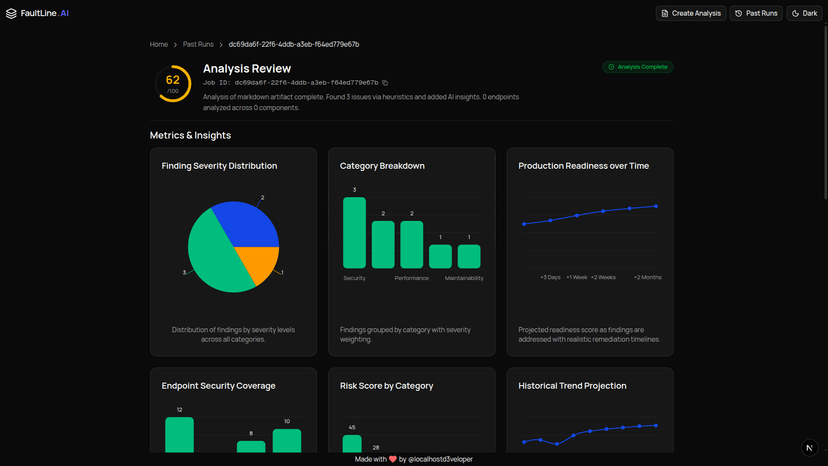Click the bar labeled 12 in Endpoint Security Coverage
Screen dimensions: 828x466
[179, 435]
